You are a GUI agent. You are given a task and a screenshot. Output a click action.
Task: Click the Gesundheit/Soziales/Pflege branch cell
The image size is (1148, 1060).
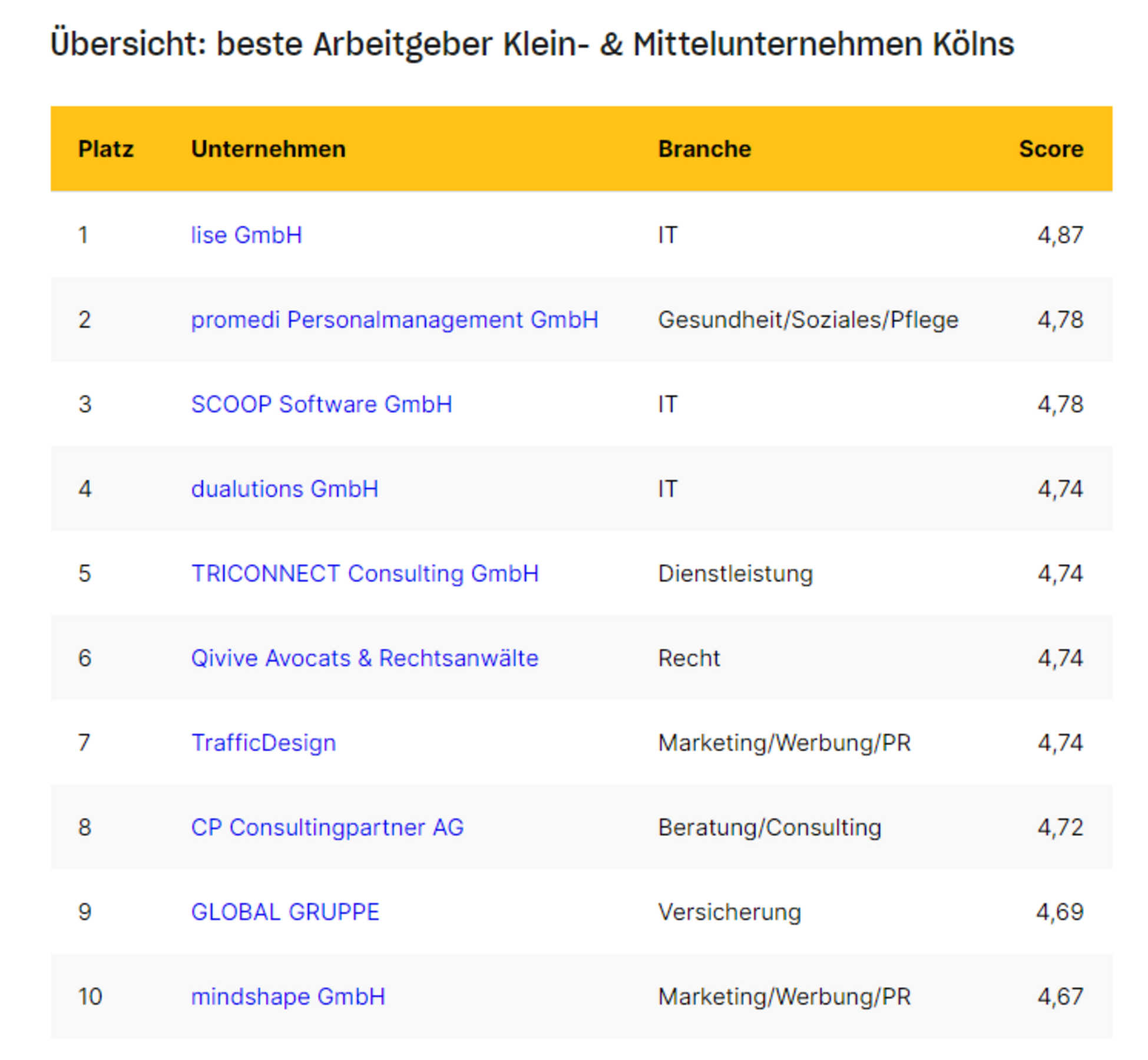pos(808,320)
